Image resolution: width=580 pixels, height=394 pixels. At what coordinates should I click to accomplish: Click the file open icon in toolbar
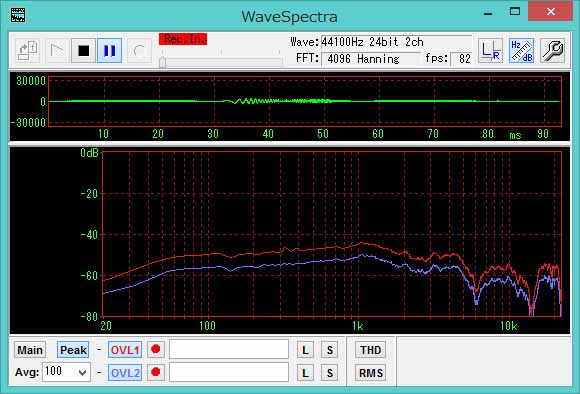27,51
